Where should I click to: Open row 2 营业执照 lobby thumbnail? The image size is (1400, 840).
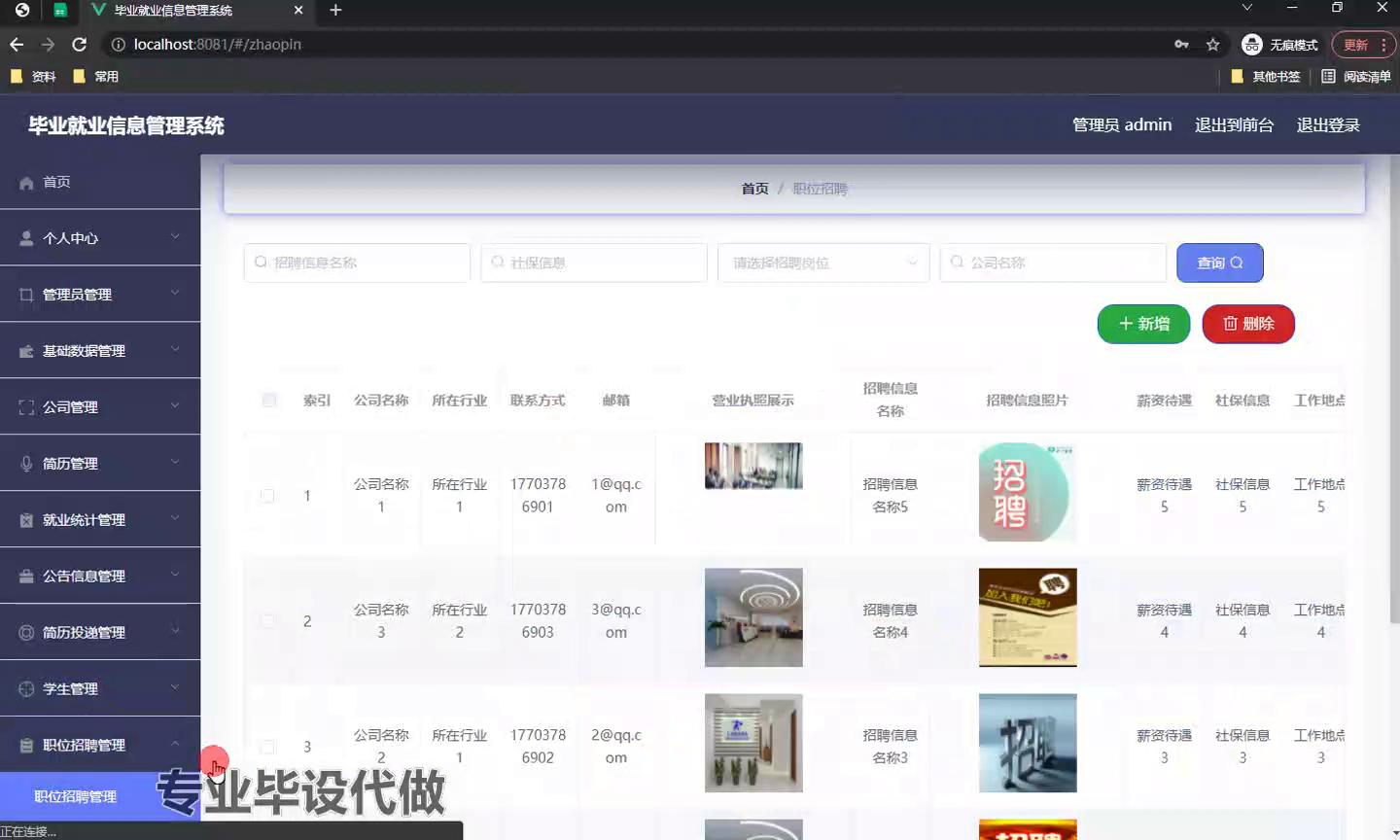(x=753, y=617)
